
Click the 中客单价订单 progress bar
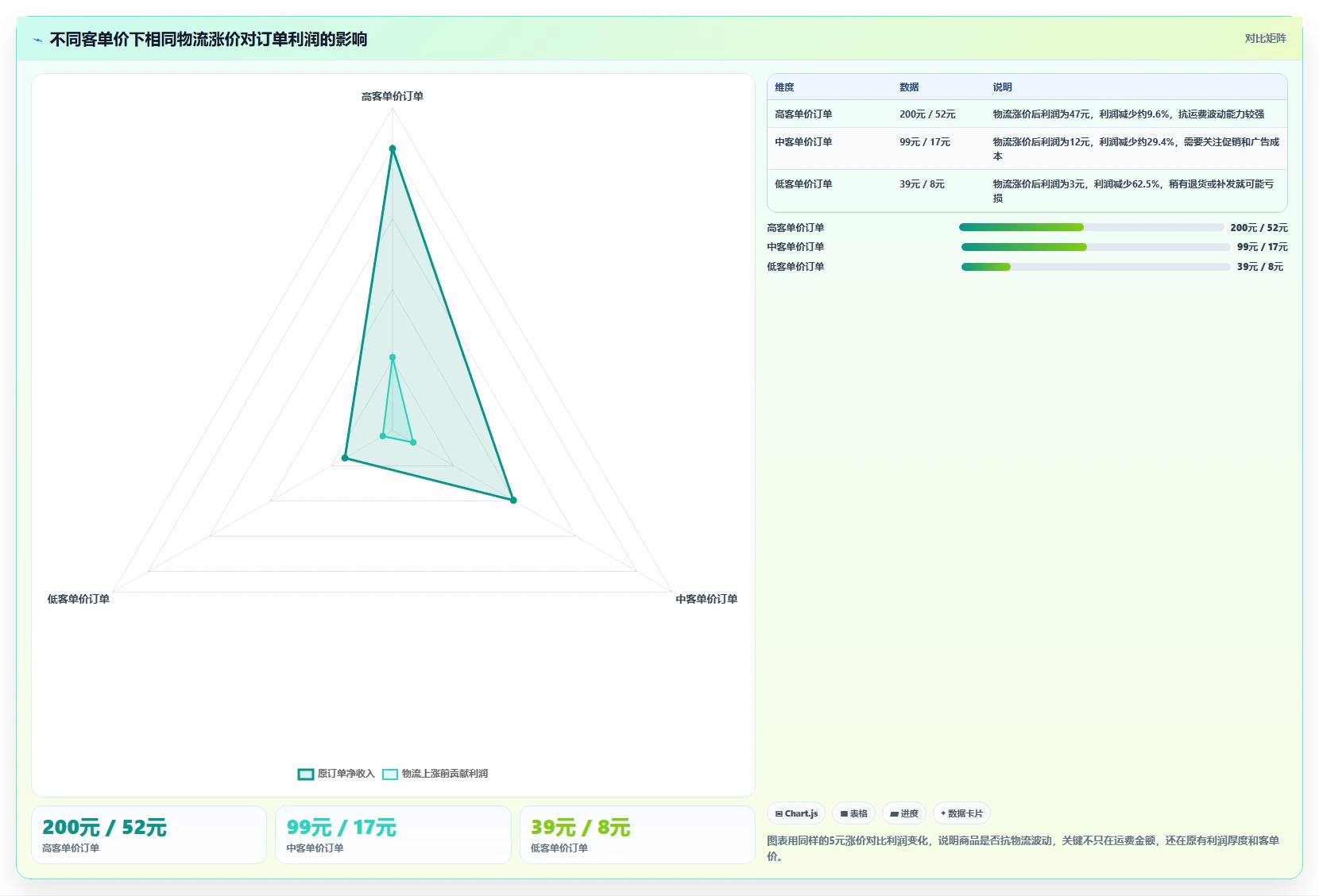[x=1096, y=247]
